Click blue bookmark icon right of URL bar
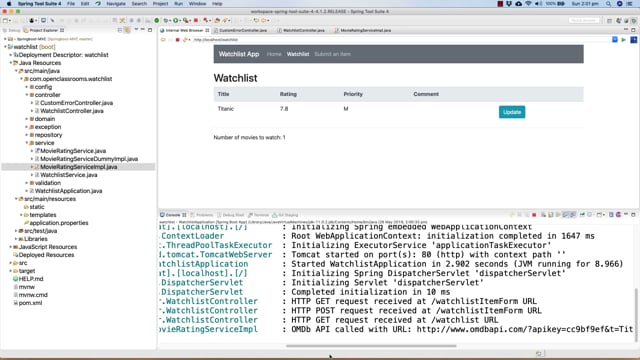This screenshot has height=360, width=640. pos(615,40)
